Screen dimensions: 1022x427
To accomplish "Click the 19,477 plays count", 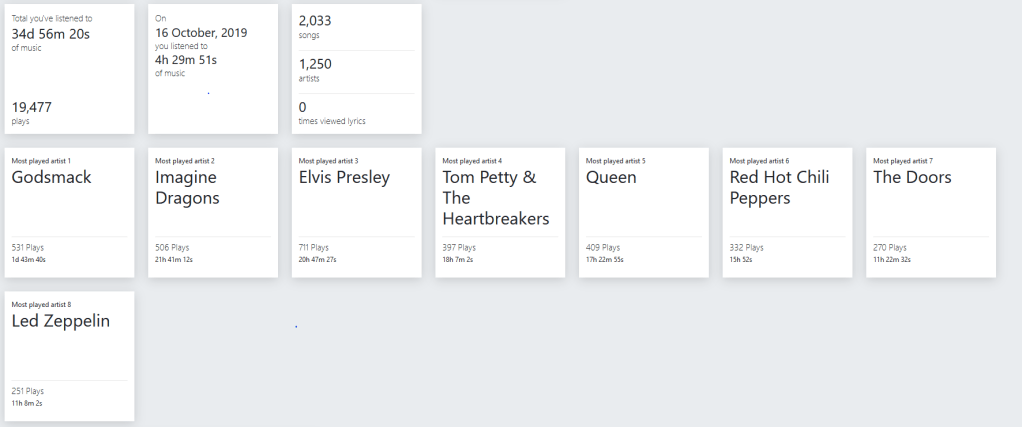I will 32,107.
